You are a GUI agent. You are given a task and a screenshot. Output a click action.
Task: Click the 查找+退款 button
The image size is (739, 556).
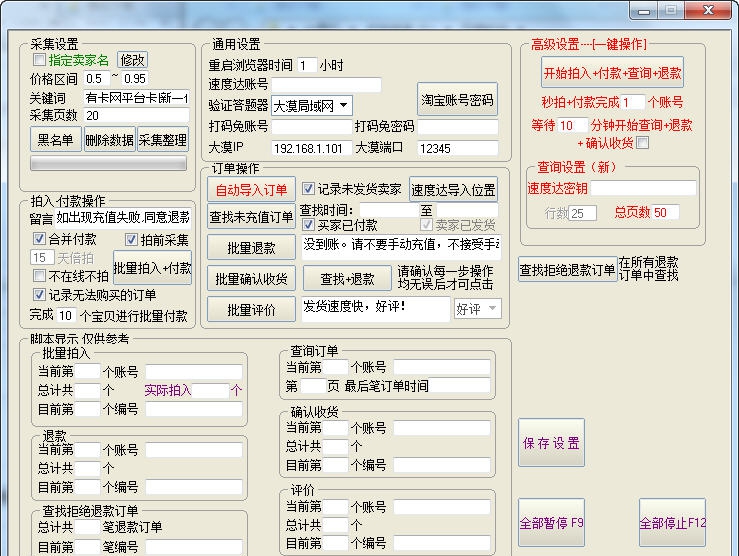pos(347,279)
